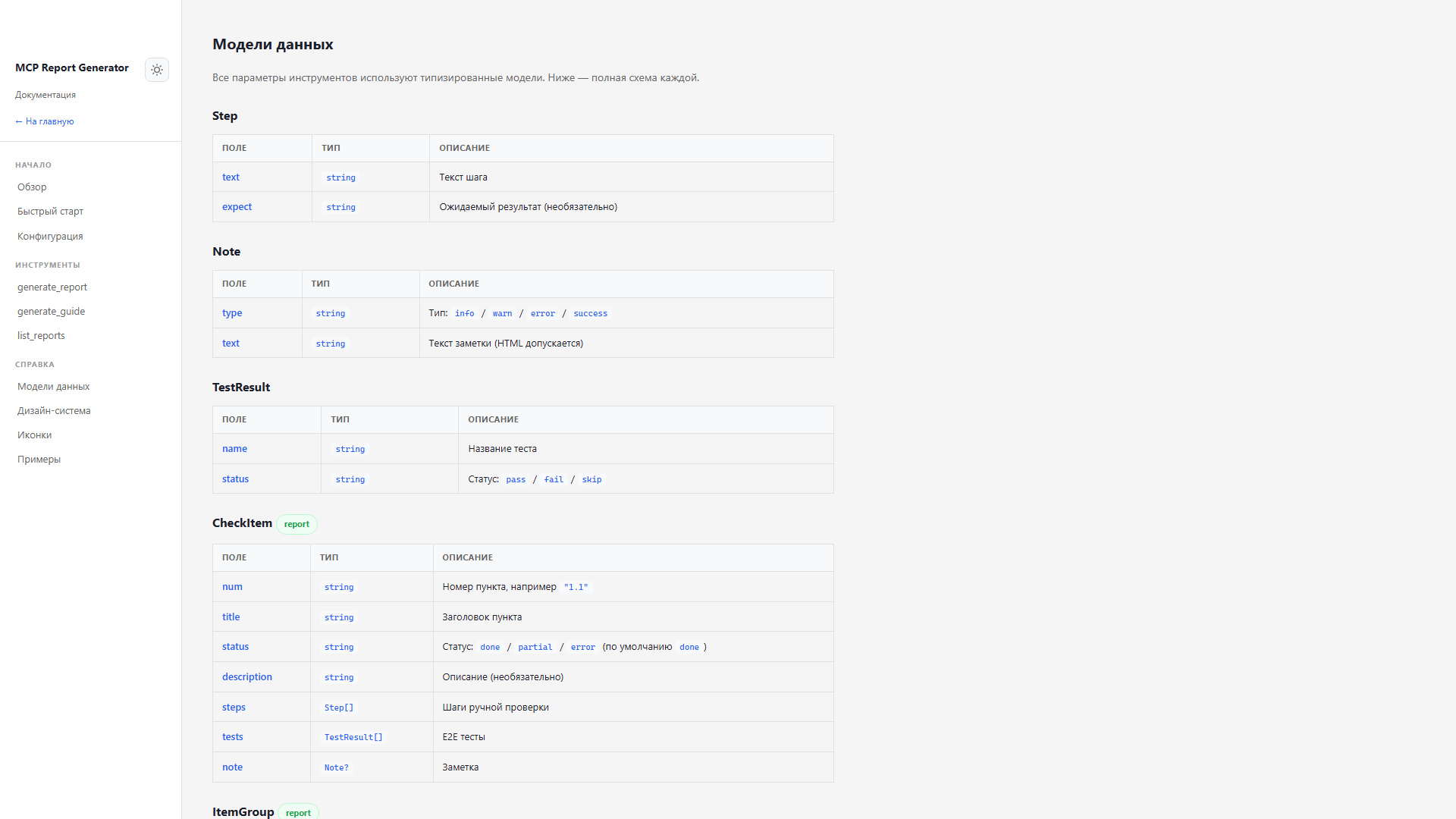
Task: Click the 'report' badge next to CheckItem
Action: pos(297,524)
